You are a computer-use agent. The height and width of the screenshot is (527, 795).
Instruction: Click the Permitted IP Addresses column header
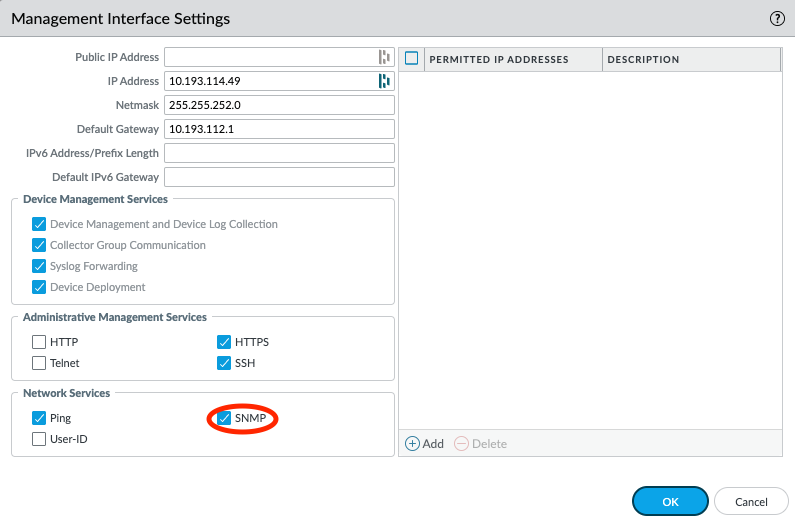(498, 60)
